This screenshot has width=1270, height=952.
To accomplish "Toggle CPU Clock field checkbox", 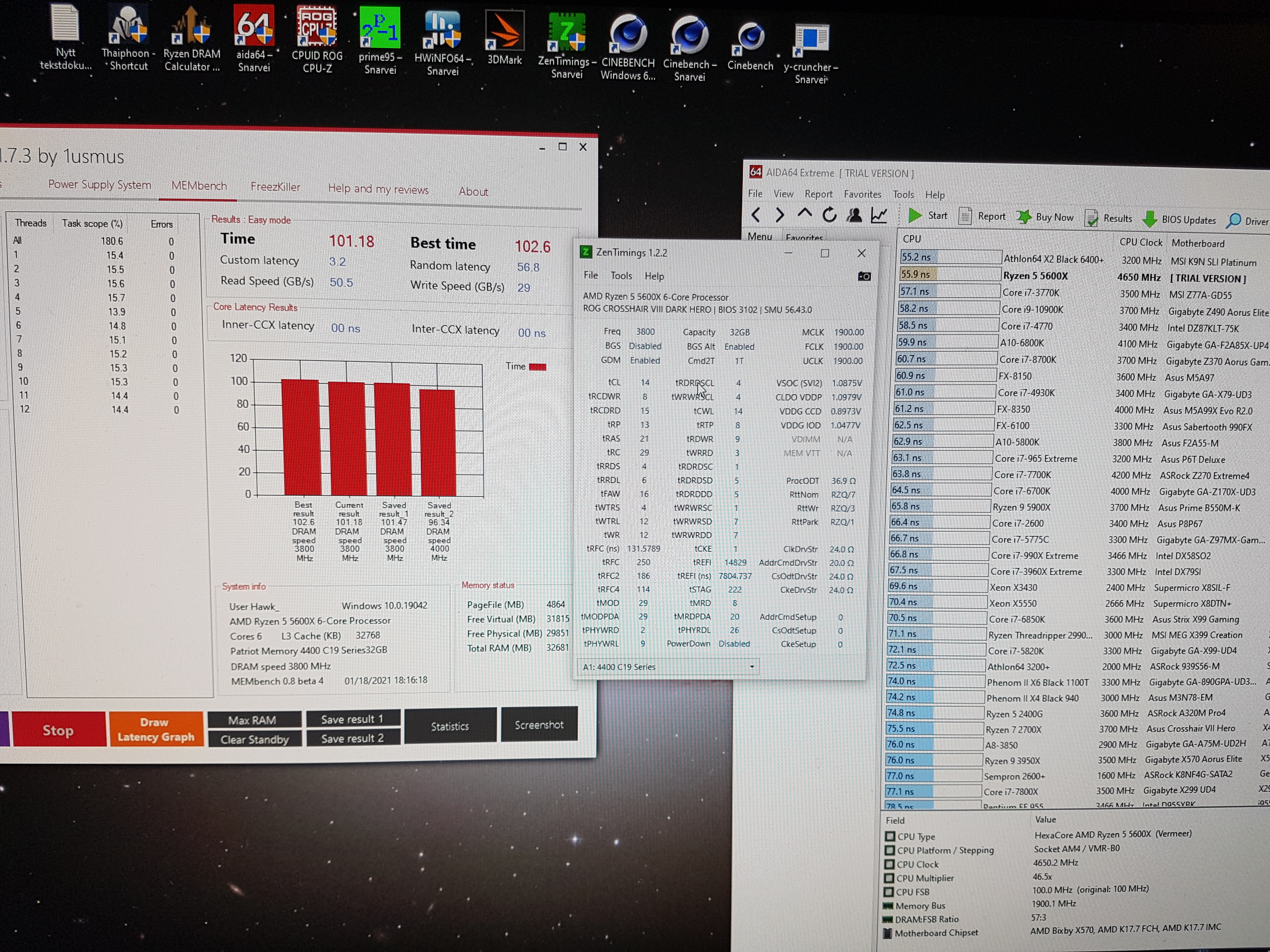I will coord(889,864).
